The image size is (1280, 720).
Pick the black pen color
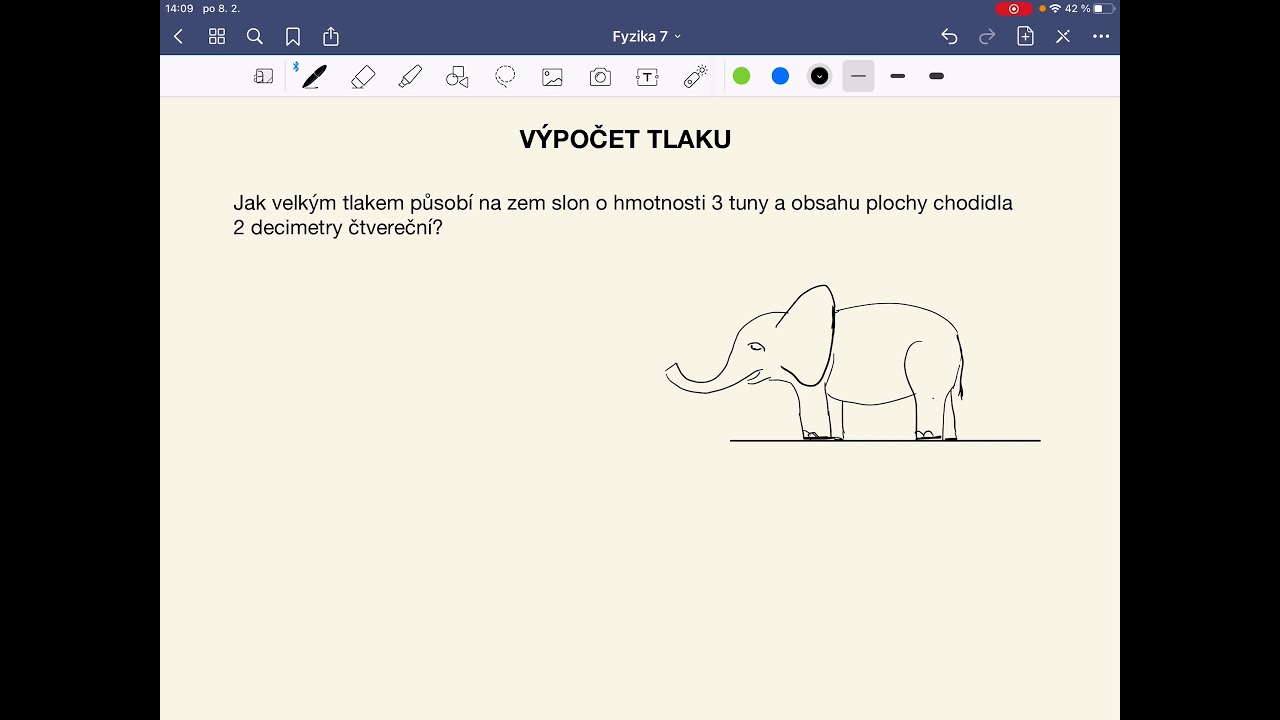pos(819,76)
